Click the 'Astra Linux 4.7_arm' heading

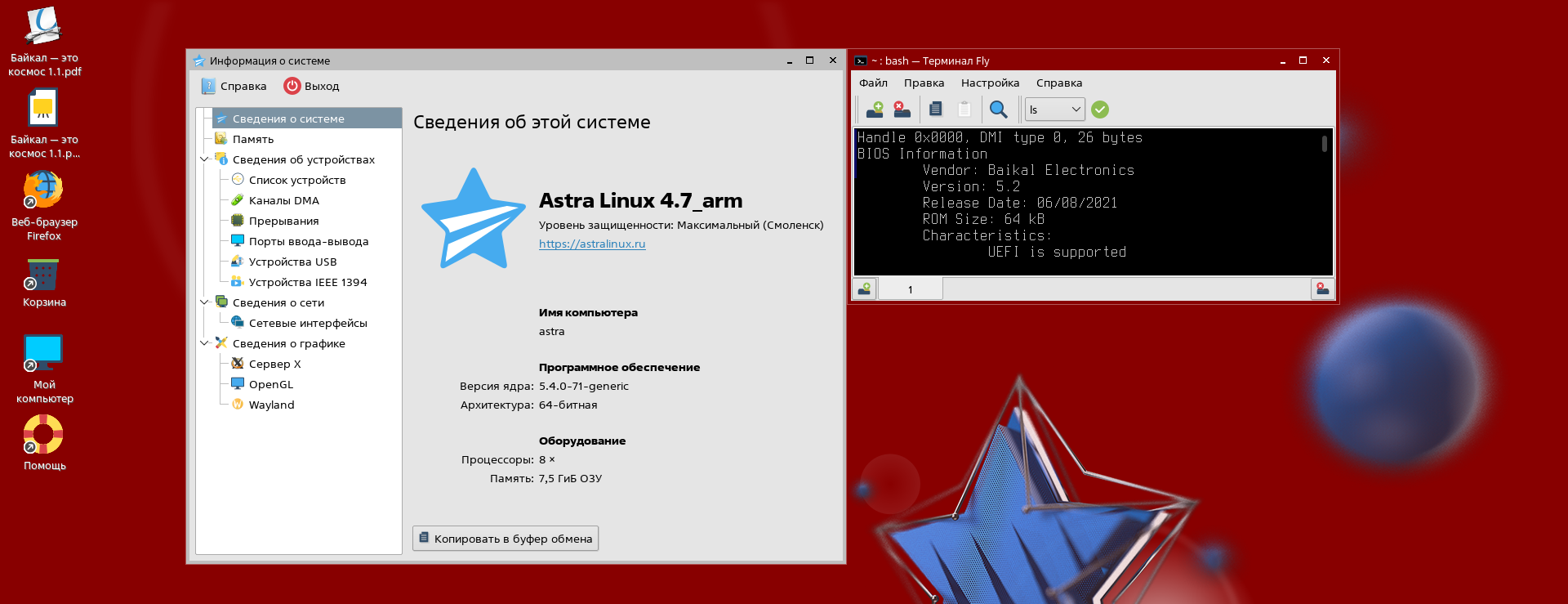pos(641,200)
